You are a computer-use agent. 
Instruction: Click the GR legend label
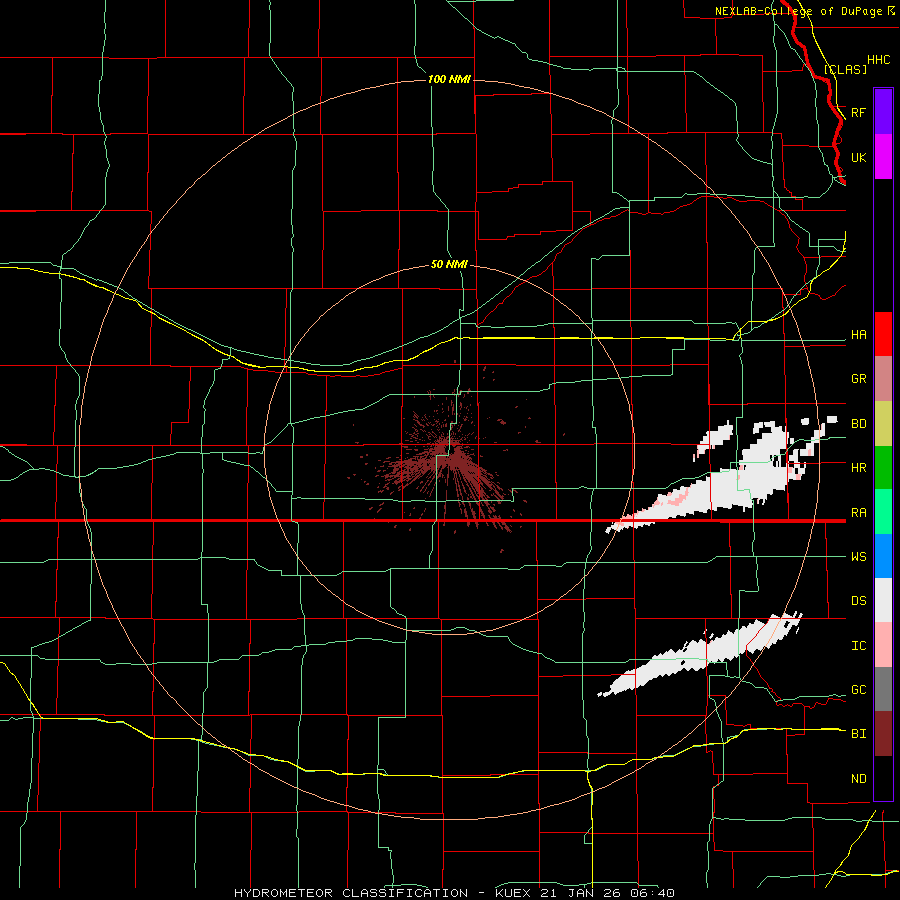click(x=858, y=379)
